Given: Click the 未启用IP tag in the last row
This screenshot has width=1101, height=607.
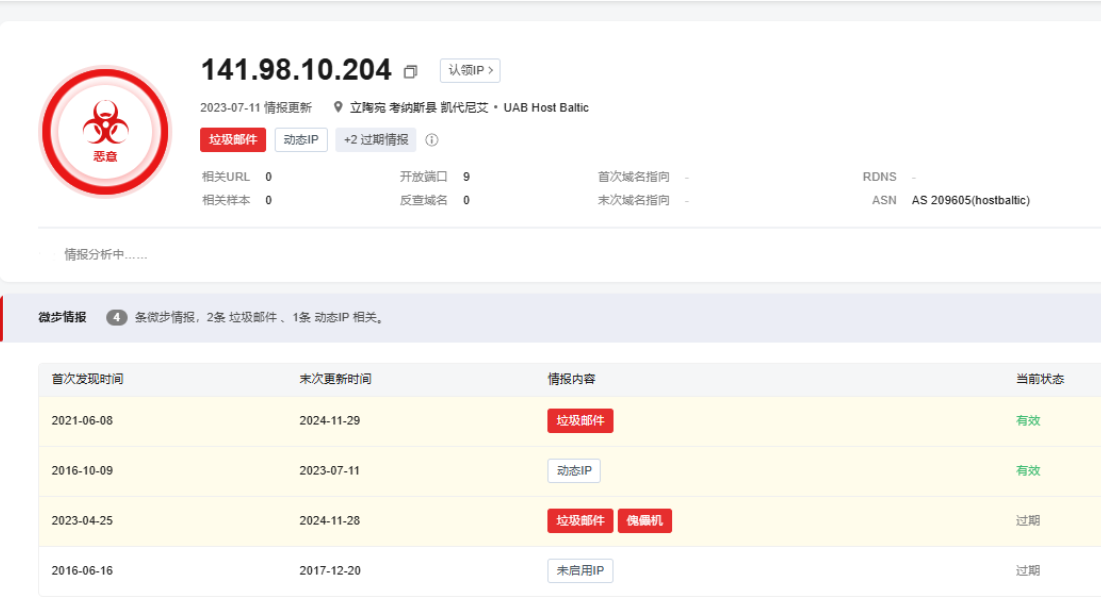Looking at the screenshot, I should coord(580,571).
